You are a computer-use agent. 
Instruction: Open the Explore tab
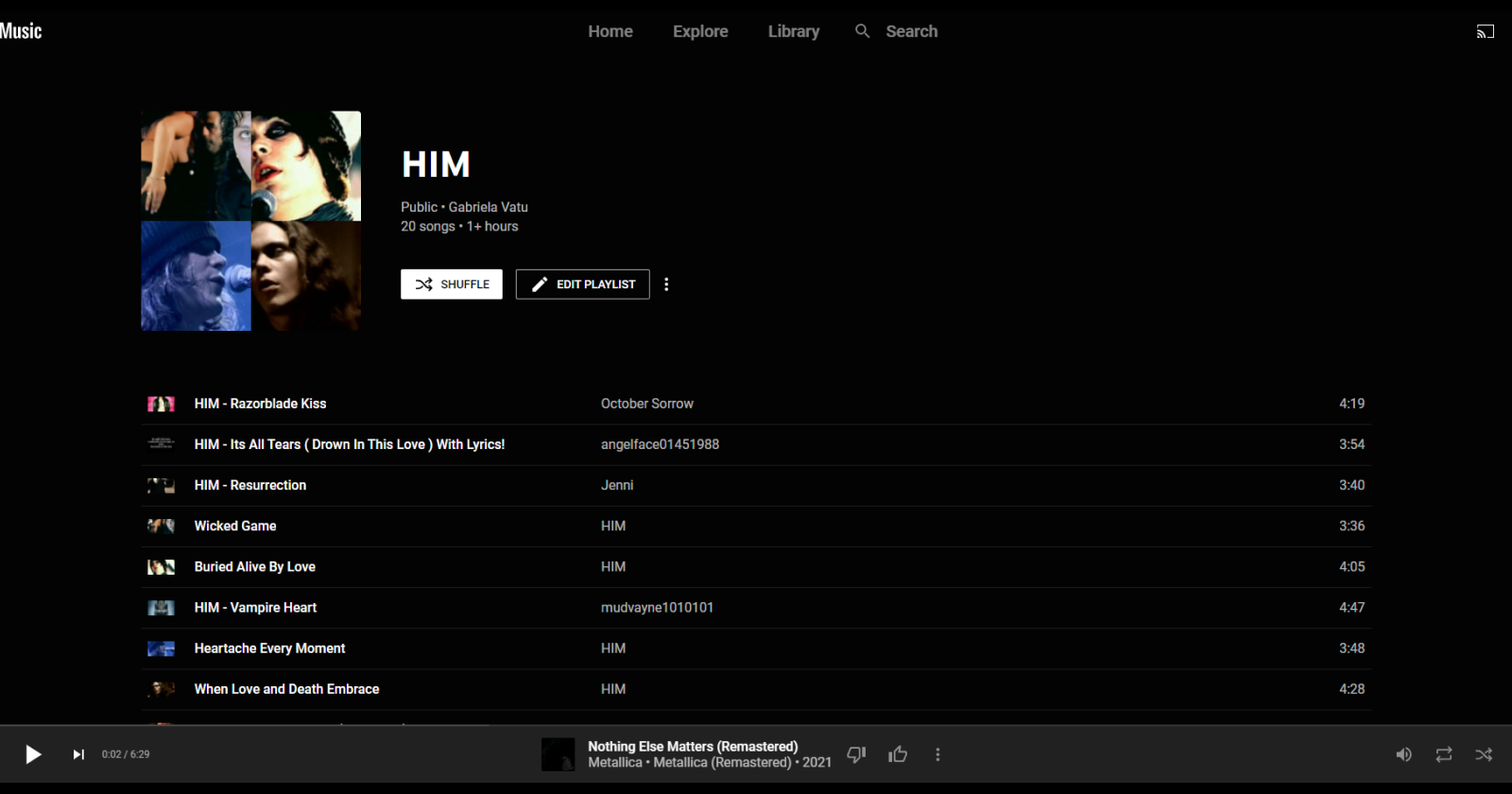pyautogui.click(x=700, y=31)
